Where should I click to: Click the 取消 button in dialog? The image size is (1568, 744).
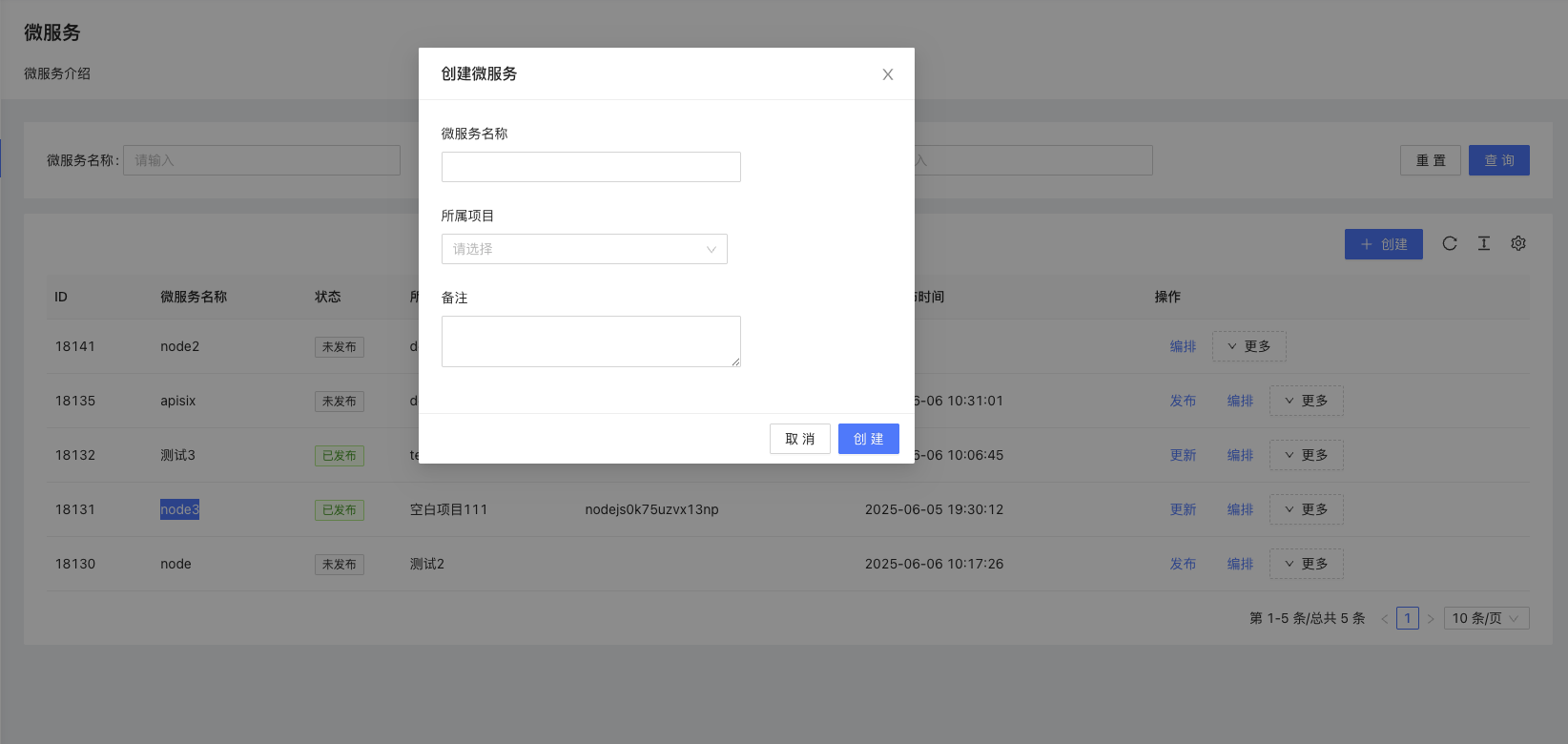pos(799,439)
